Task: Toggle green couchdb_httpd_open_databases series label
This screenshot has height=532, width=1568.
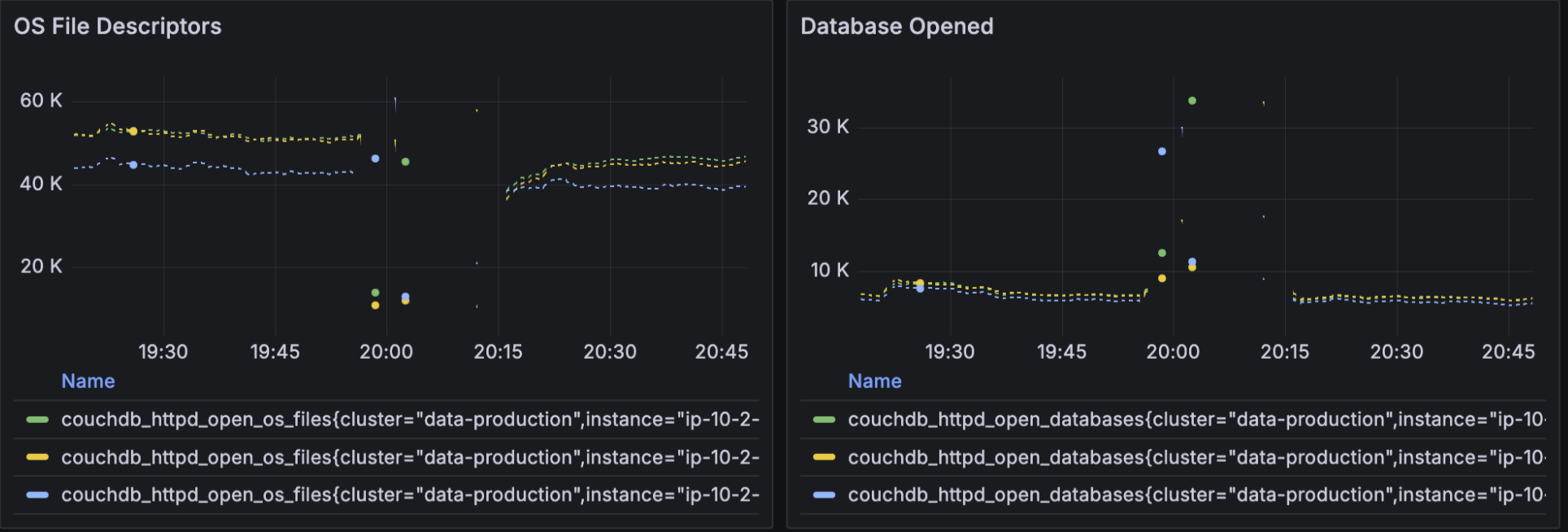Action: [1197, 420]
